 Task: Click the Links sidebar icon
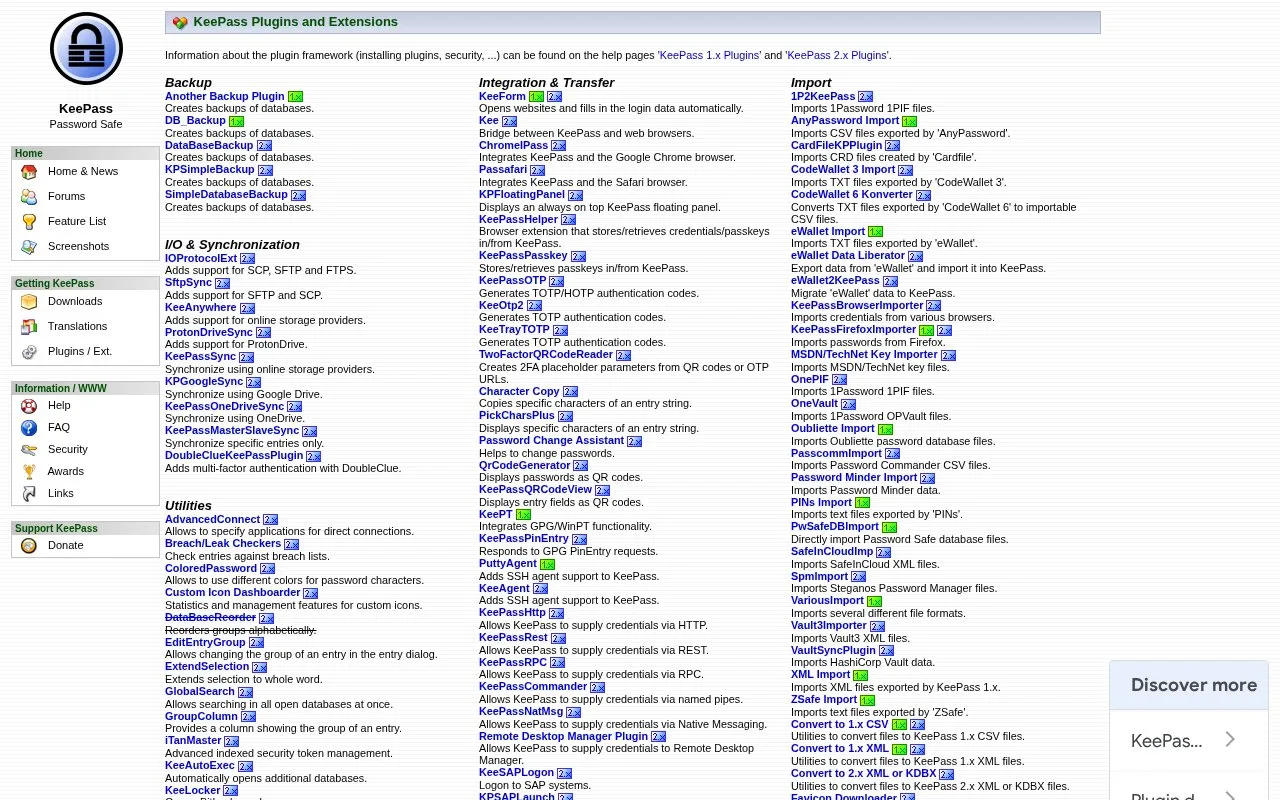click(x=29, y=494)
